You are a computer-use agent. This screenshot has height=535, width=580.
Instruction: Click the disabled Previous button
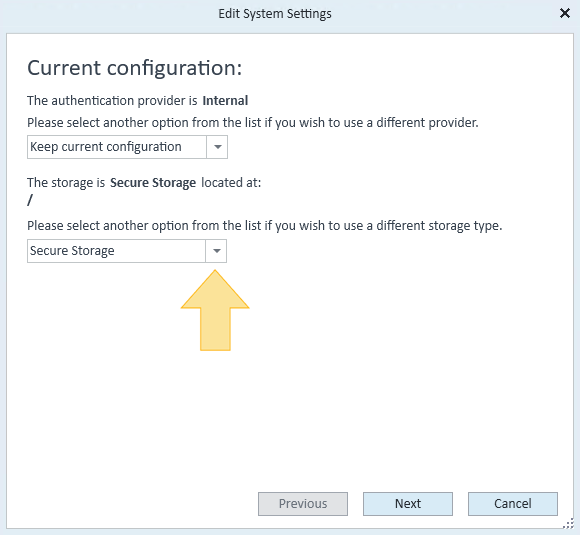tap(303, 504)
